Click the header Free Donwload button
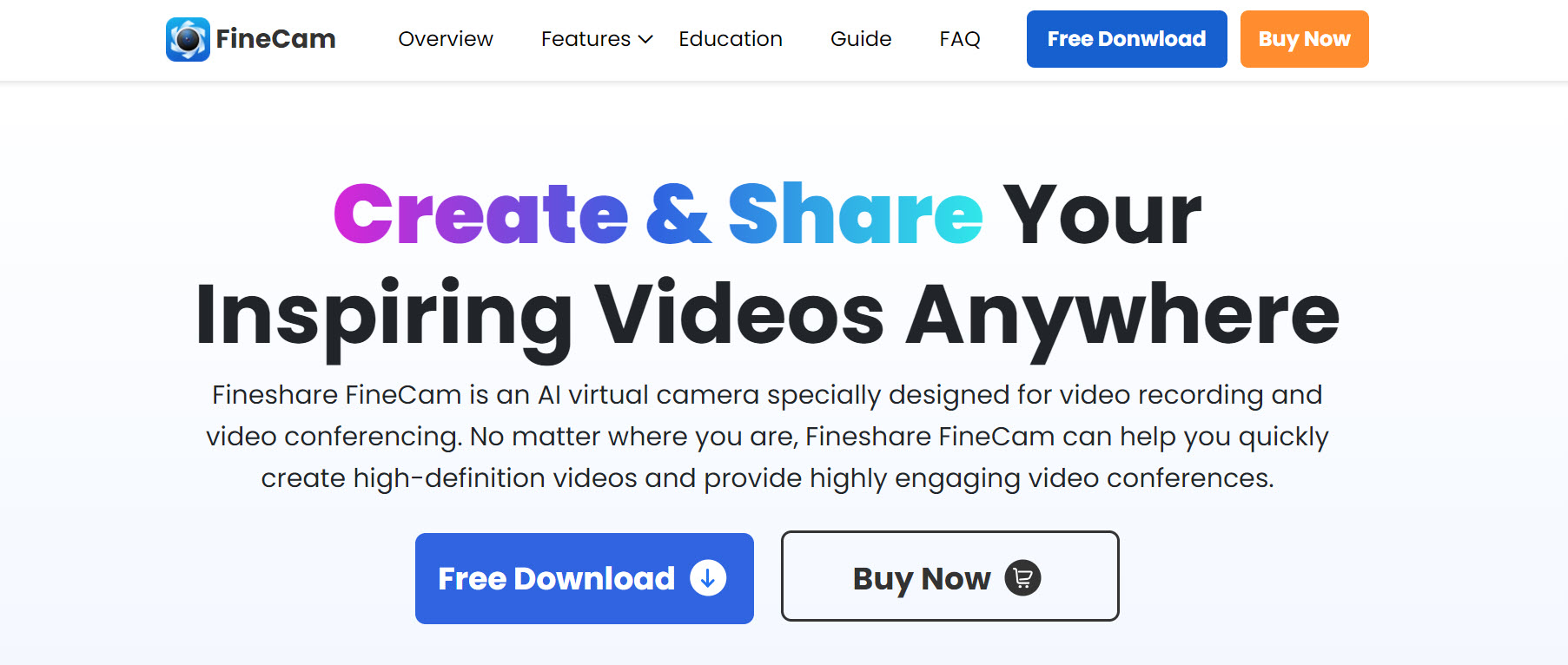This screenshot has height=665, width=1568. (x=1127, y=39)
